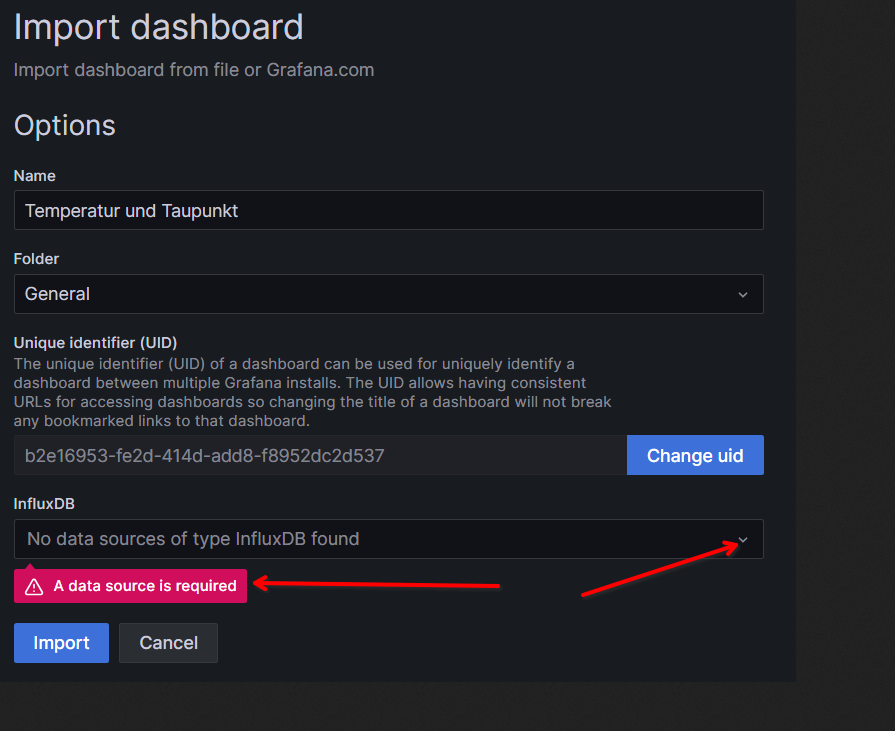The height and width of the screenshot is (731, 895).
Task: Click the Unique identifier (UID) label
Action: [x=95, y=342]
